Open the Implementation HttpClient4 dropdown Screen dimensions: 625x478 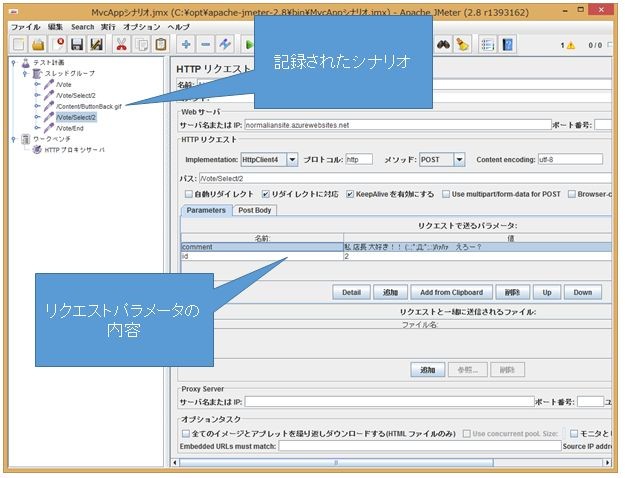click(292, 160)
